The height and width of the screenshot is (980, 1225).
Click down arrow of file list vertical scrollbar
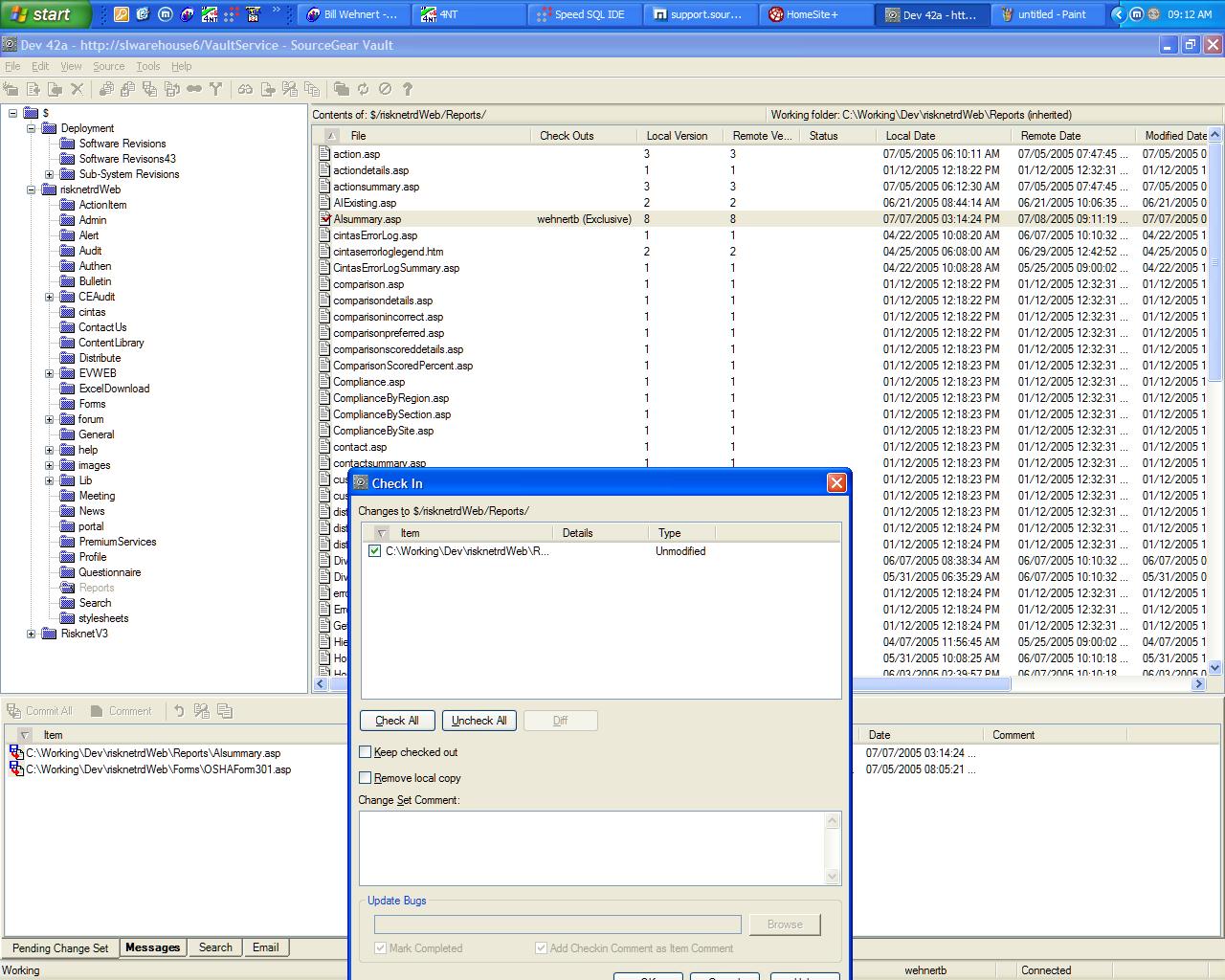[1215, 668]
